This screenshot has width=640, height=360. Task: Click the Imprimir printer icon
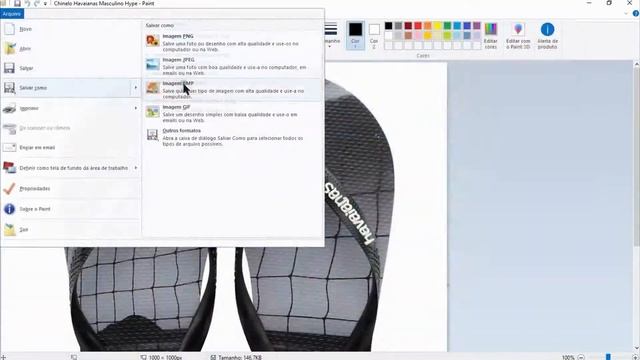point(9,109)
